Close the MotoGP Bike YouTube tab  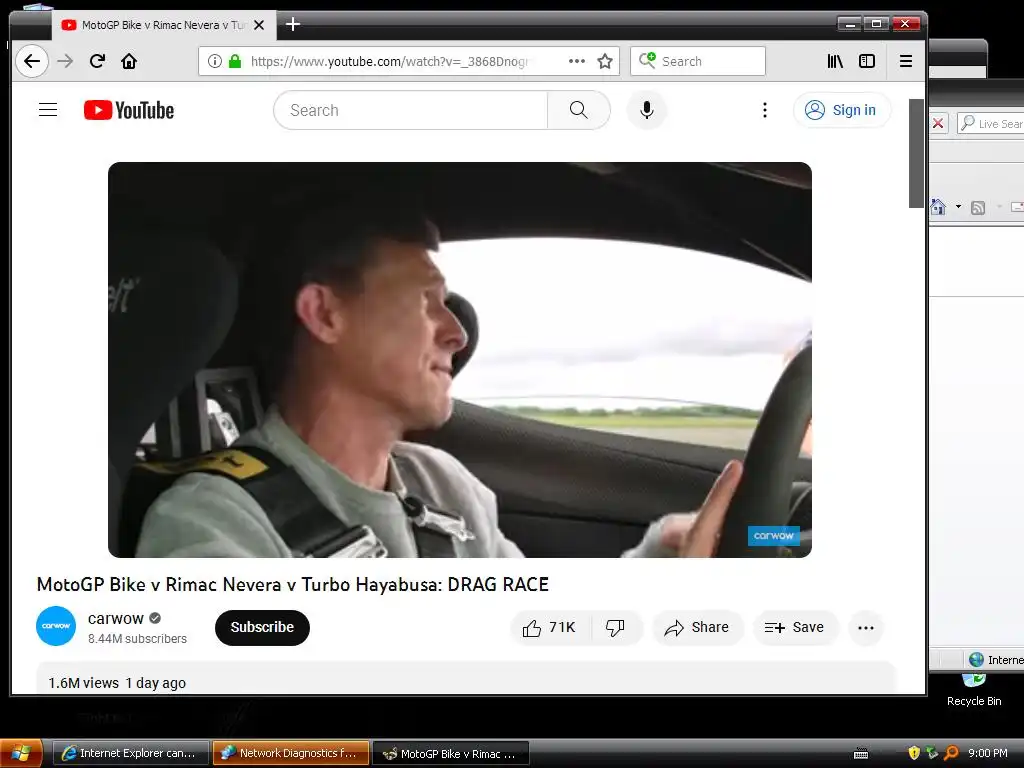(259, 25)
